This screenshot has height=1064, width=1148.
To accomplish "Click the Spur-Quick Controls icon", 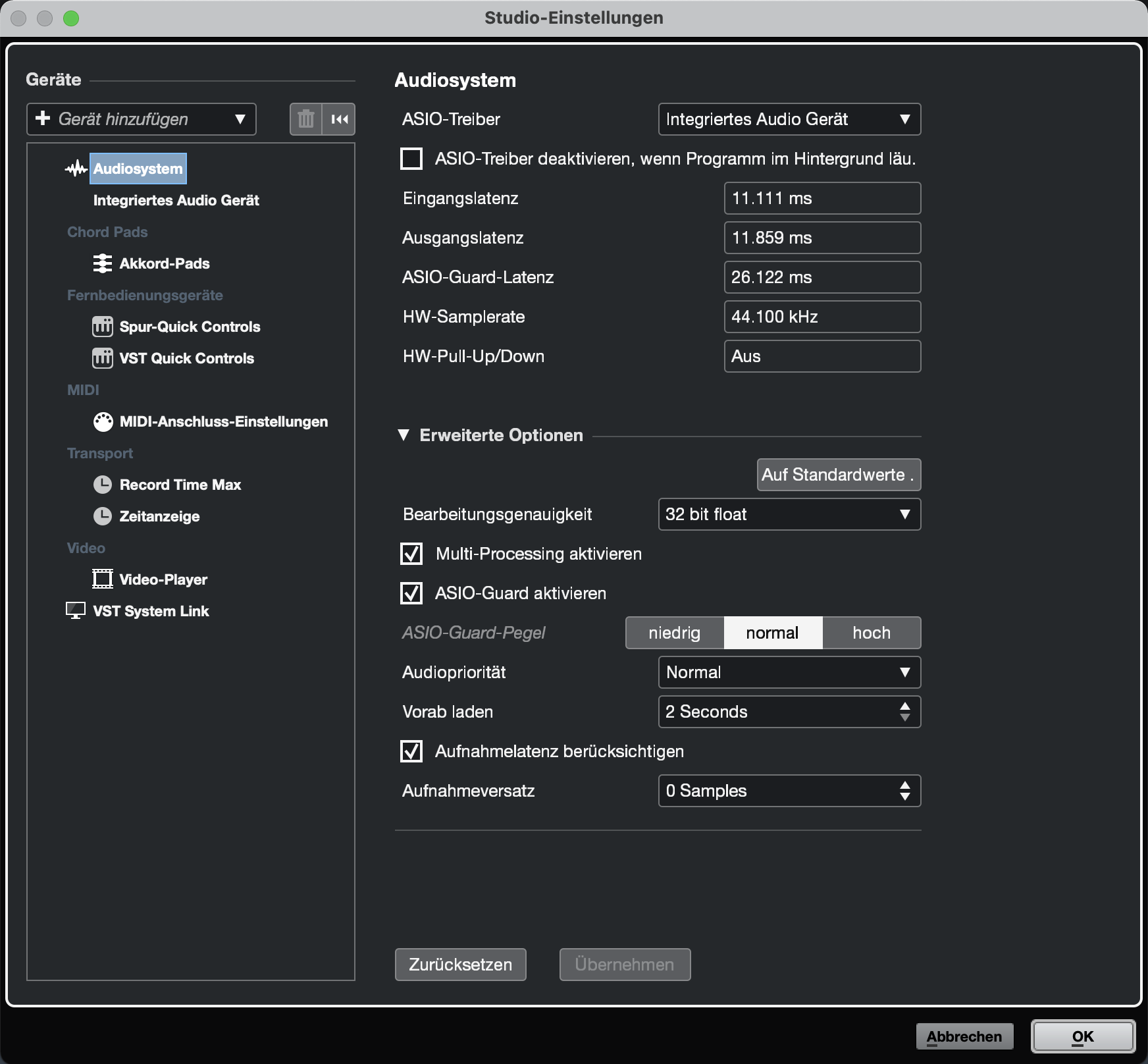I will [102, 327].
